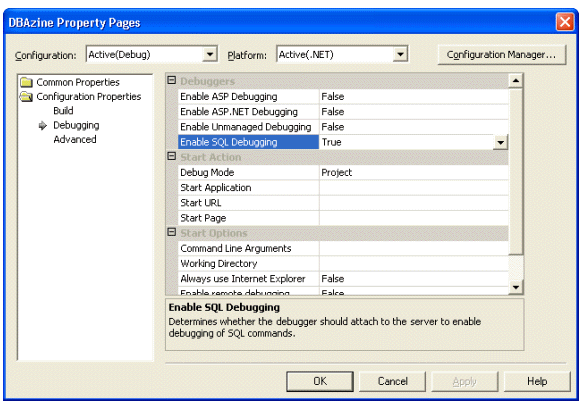Click the Cancel button
The height and width of the screenshot is (406, 584).
(x=393, y=381)
